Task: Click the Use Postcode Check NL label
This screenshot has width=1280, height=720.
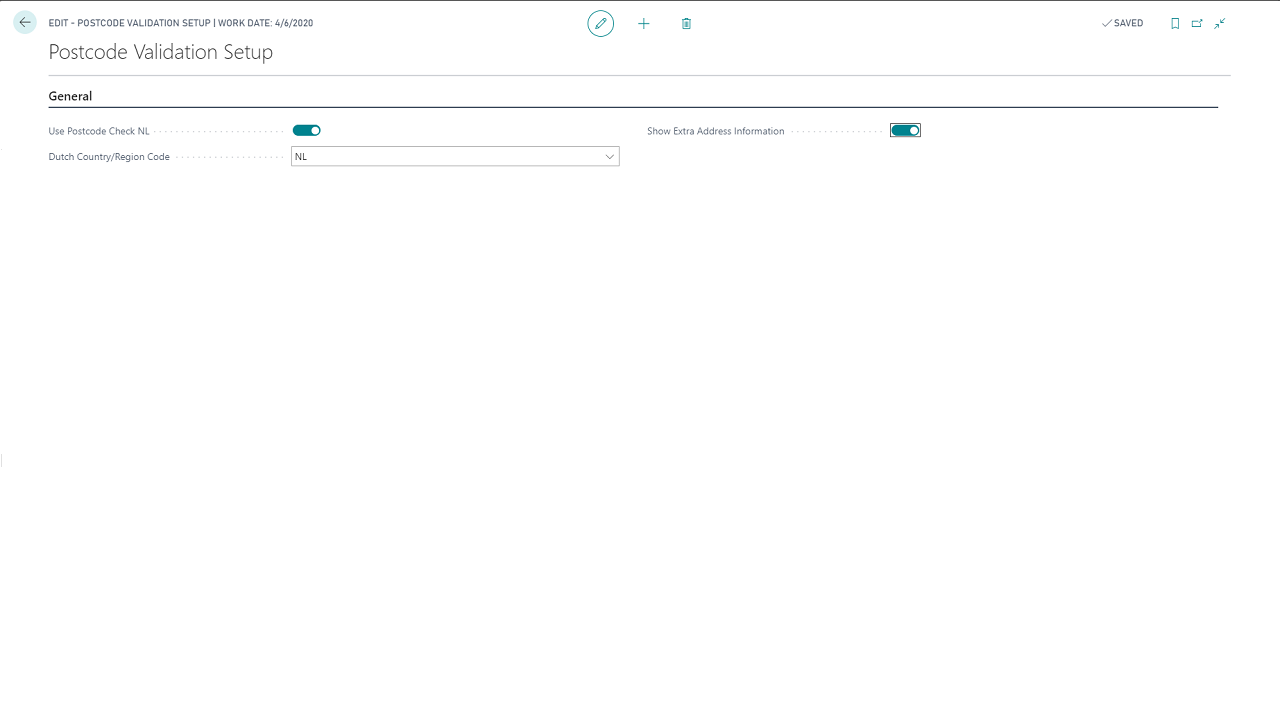Action: (x=99, y=131)
